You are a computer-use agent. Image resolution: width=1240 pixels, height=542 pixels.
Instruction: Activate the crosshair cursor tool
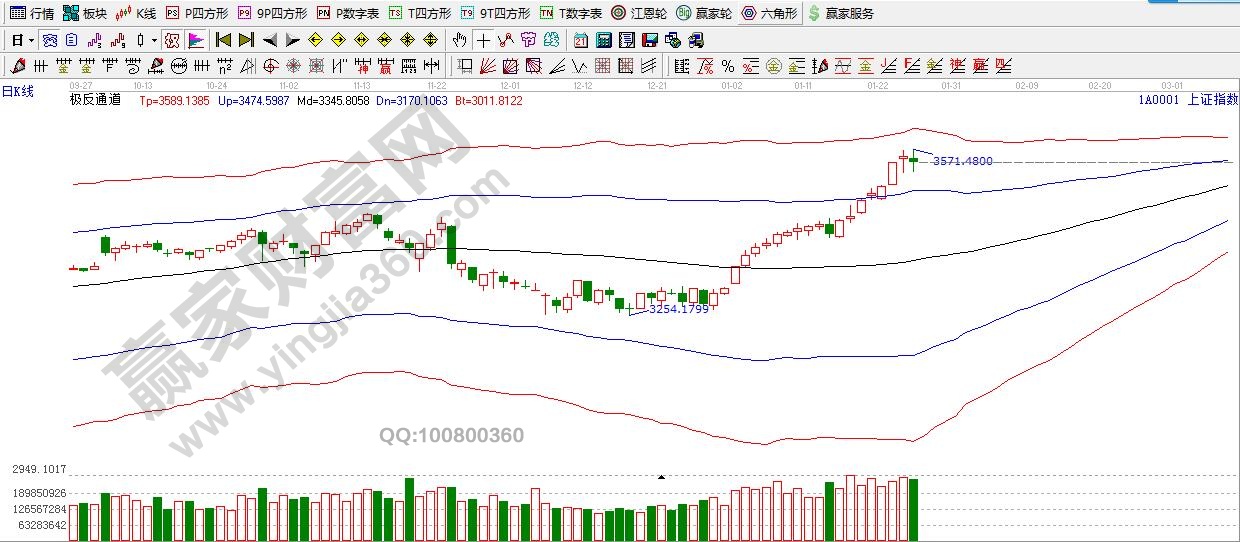pyautogui.click(x=483, y=41)
